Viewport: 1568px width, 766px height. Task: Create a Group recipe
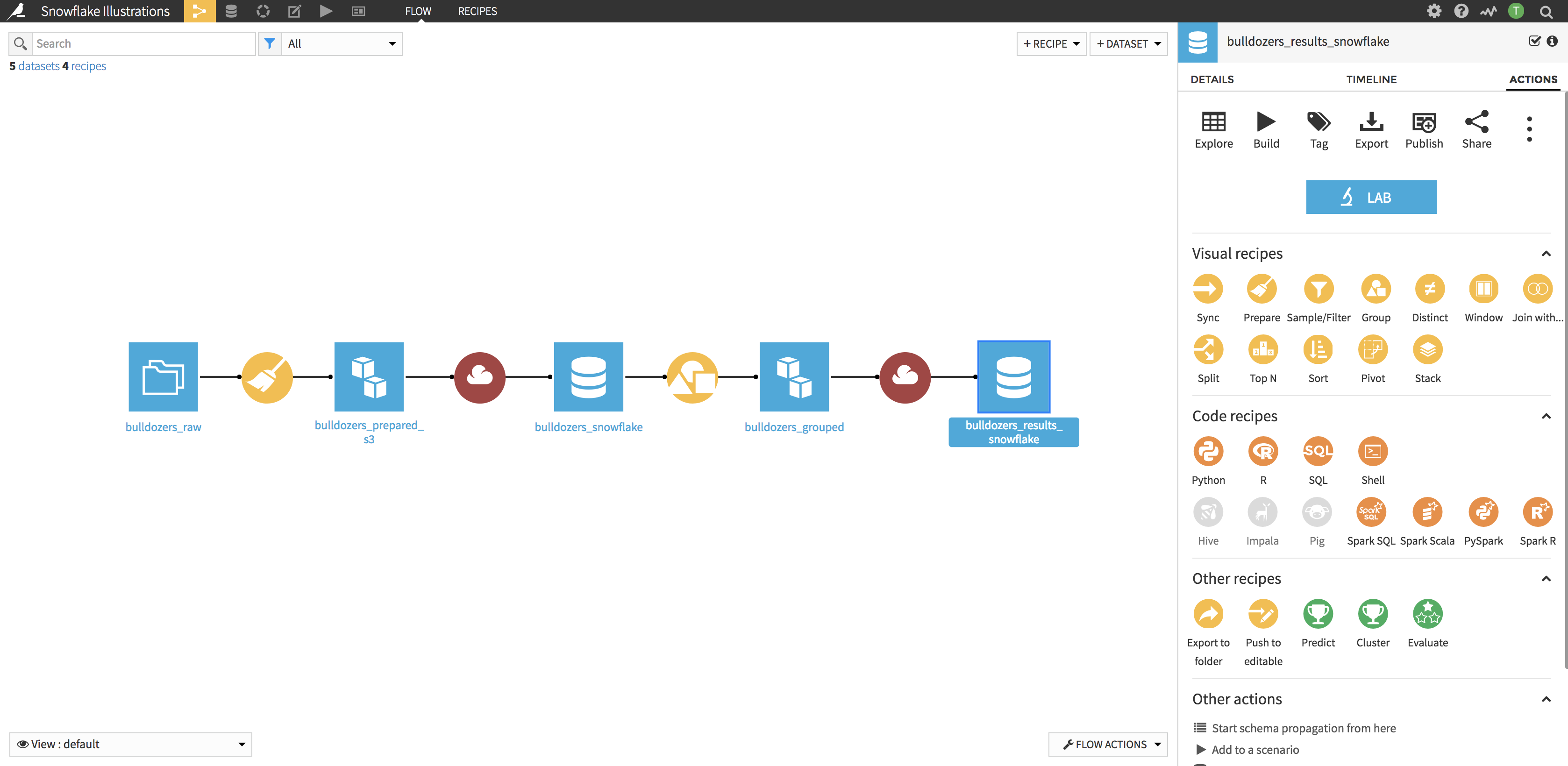coord(1376,288)
